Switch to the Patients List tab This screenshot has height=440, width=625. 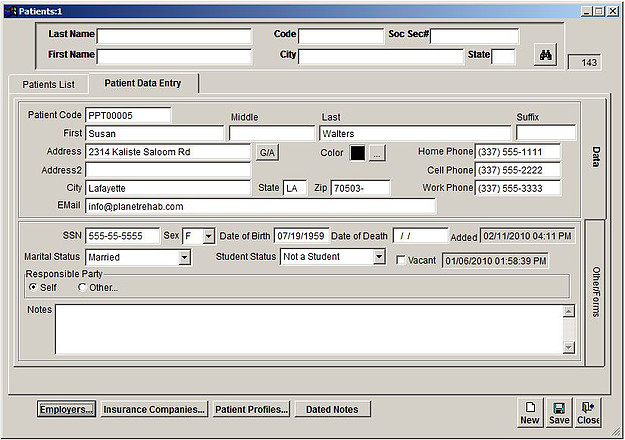click(x=48, y=84)
